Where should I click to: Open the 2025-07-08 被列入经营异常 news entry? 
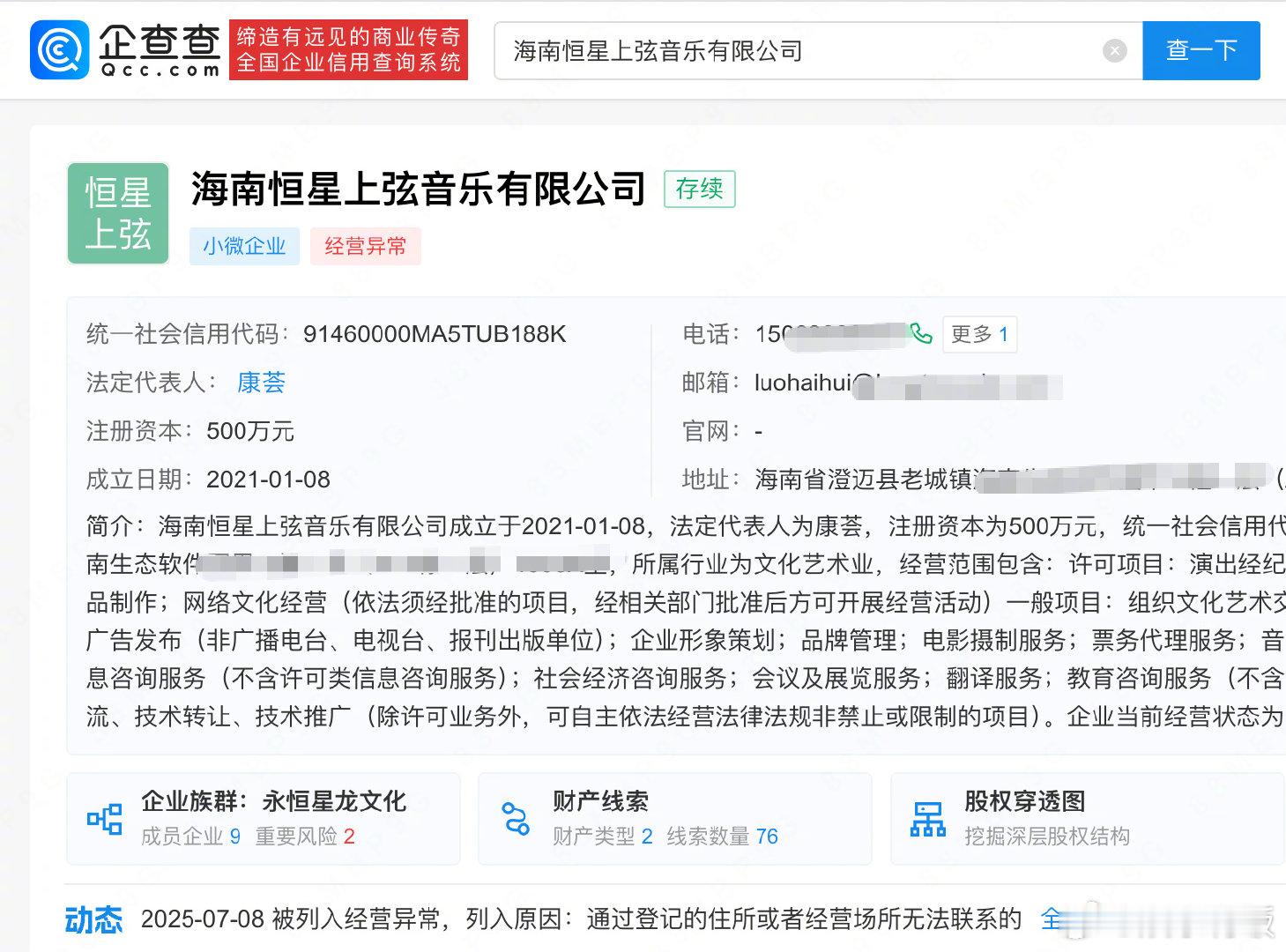coord(581,919)
